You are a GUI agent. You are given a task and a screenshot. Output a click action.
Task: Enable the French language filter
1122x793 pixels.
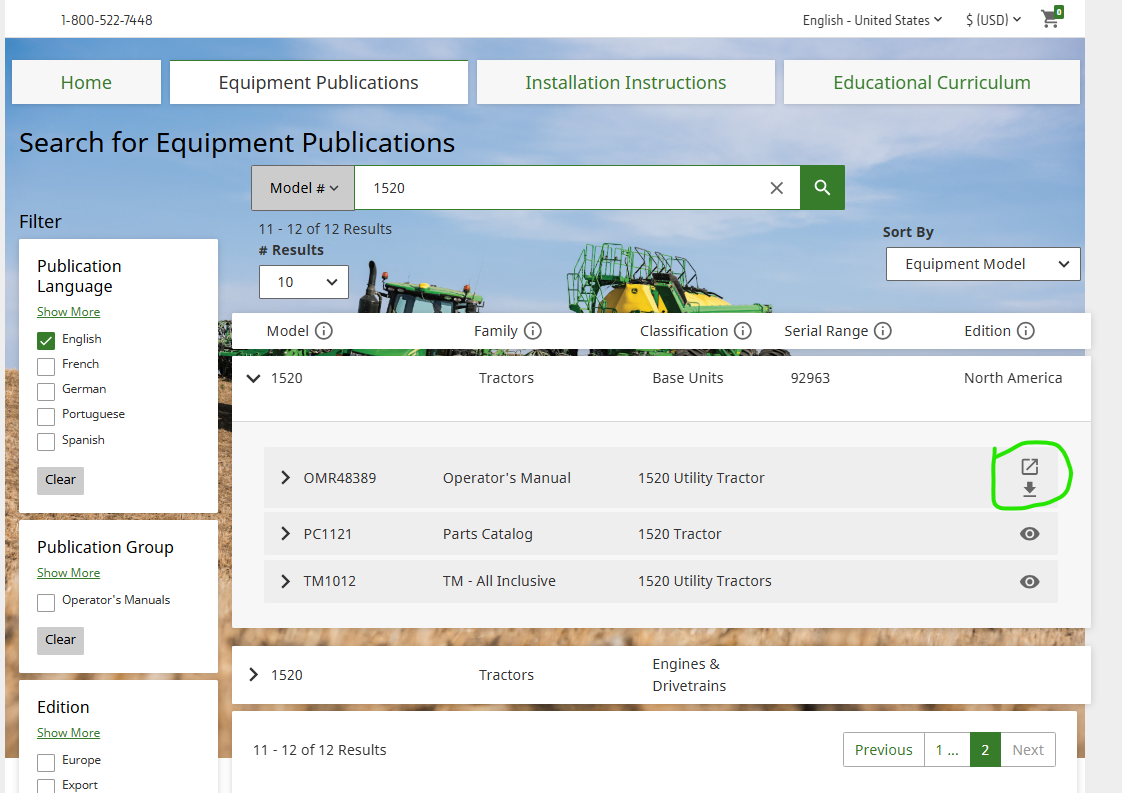point(46,365)
